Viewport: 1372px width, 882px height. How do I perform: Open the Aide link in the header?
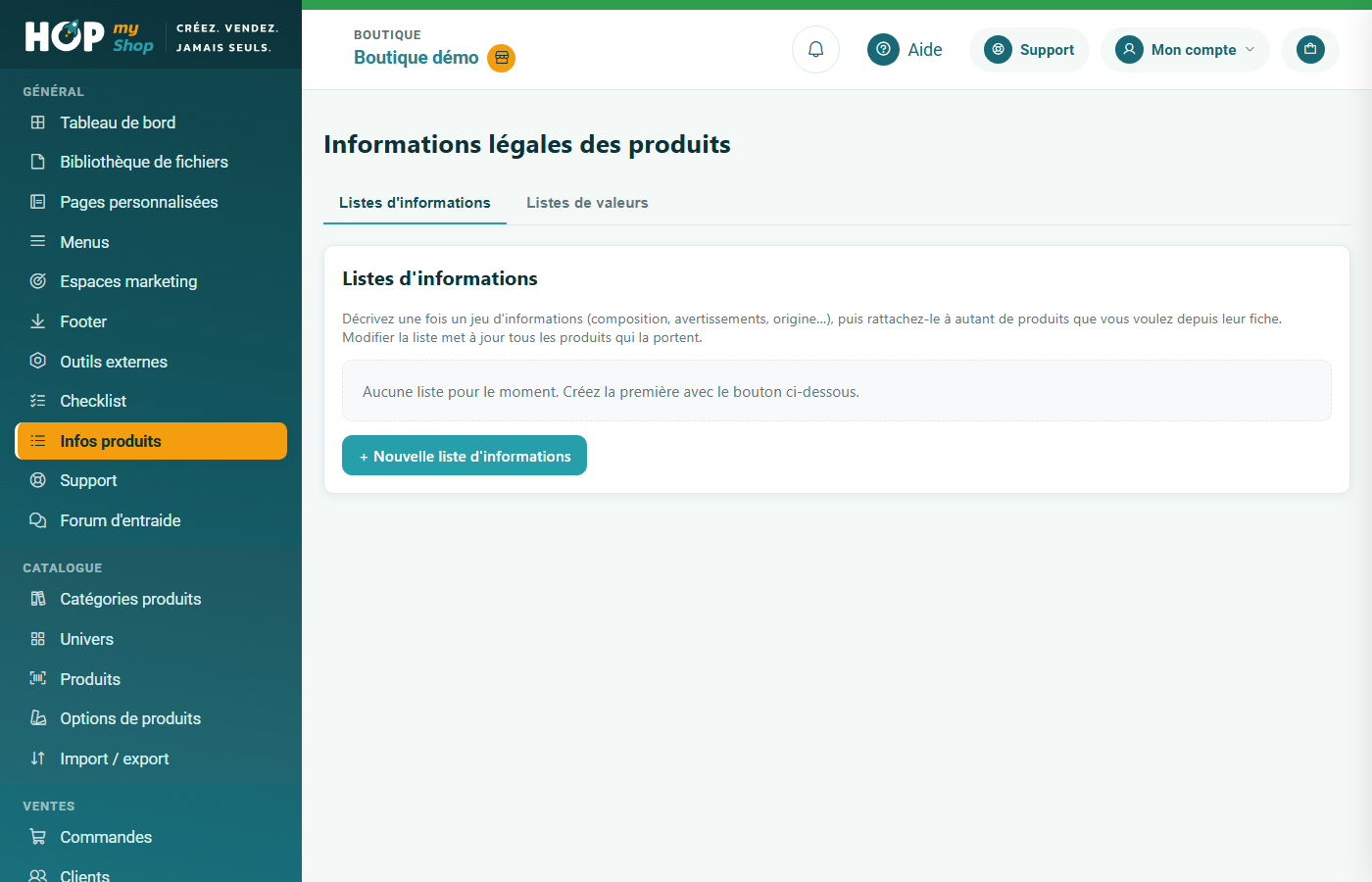pos(906,50)
